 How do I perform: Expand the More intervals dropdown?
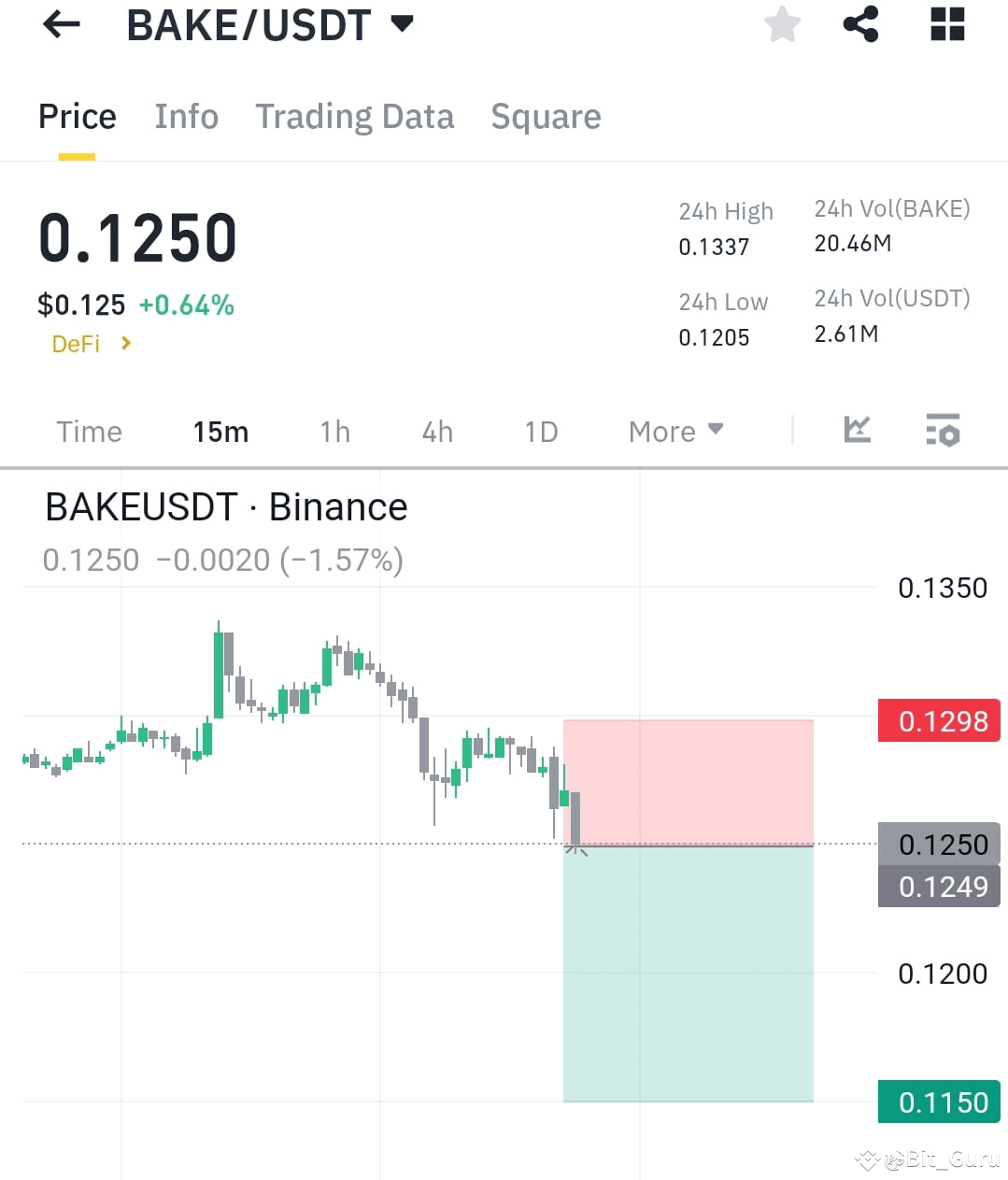(674, 431)
